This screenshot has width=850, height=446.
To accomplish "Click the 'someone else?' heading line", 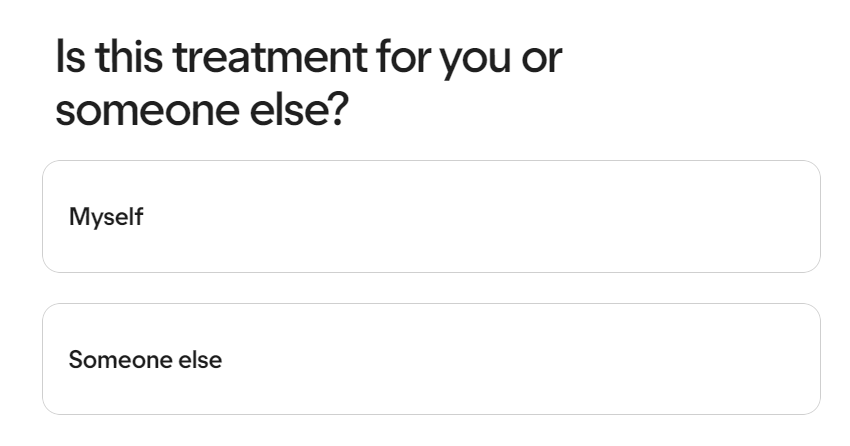I will (x=202, y=109).
